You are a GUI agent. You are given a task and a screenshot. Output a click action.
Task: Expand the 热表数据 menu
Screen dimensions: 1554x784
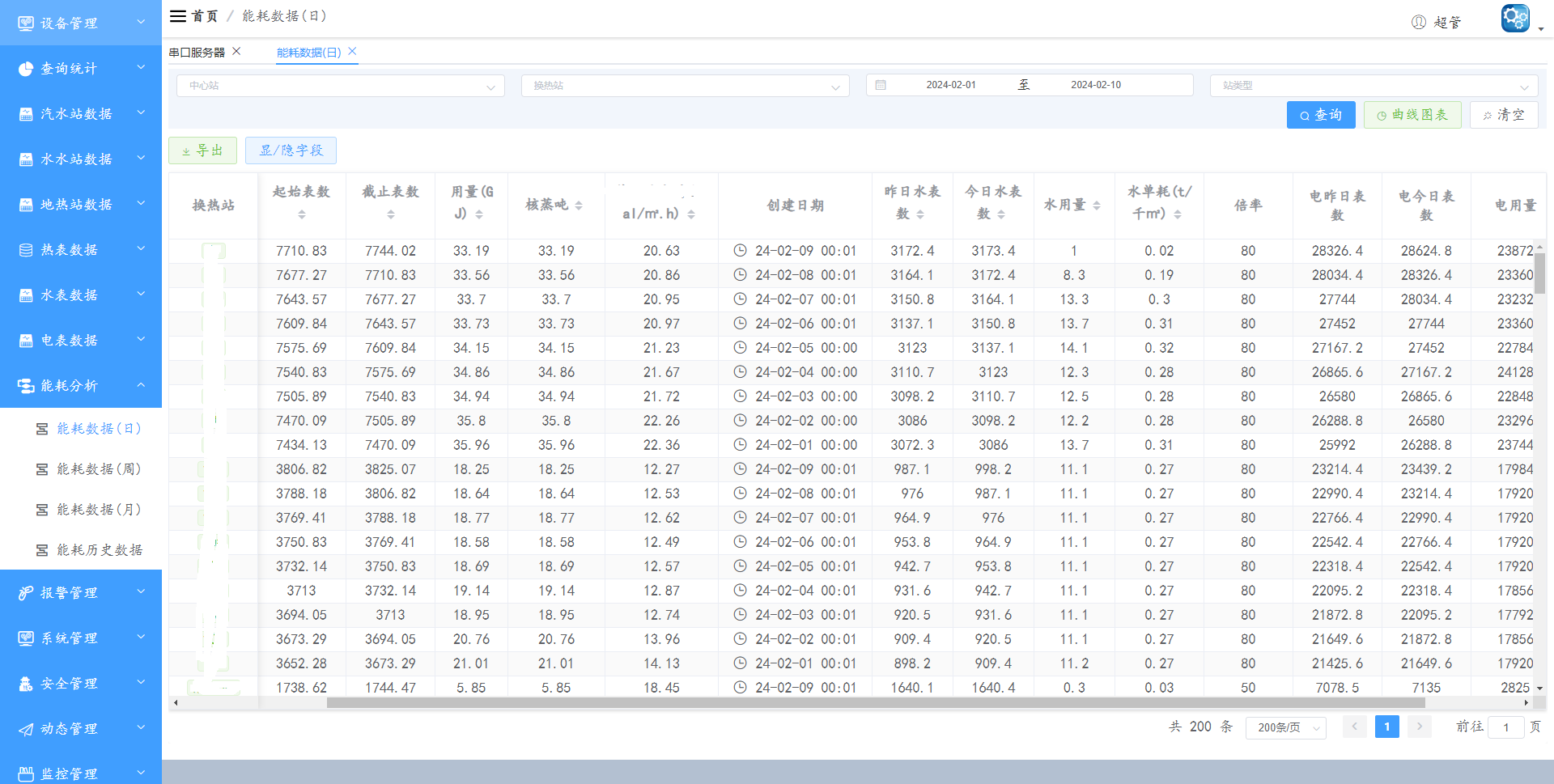[x=81, y=249]
